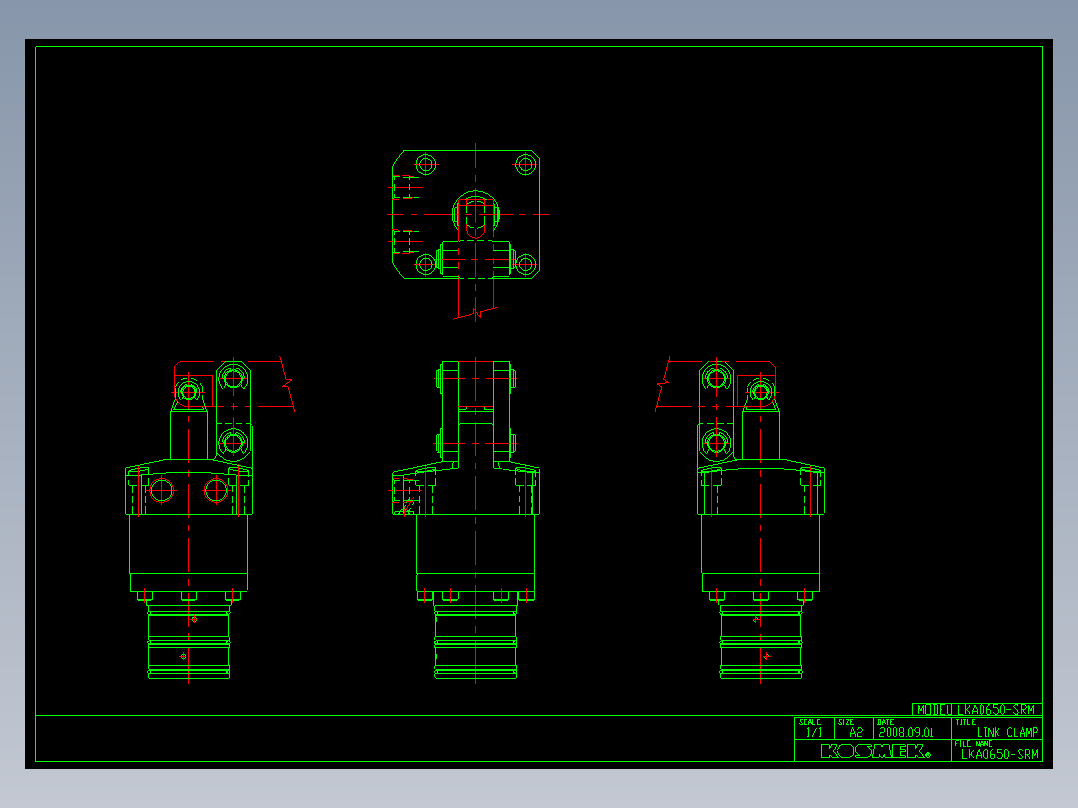
Task: Click the date value "2008.09.01"
Action: [906, 732]
